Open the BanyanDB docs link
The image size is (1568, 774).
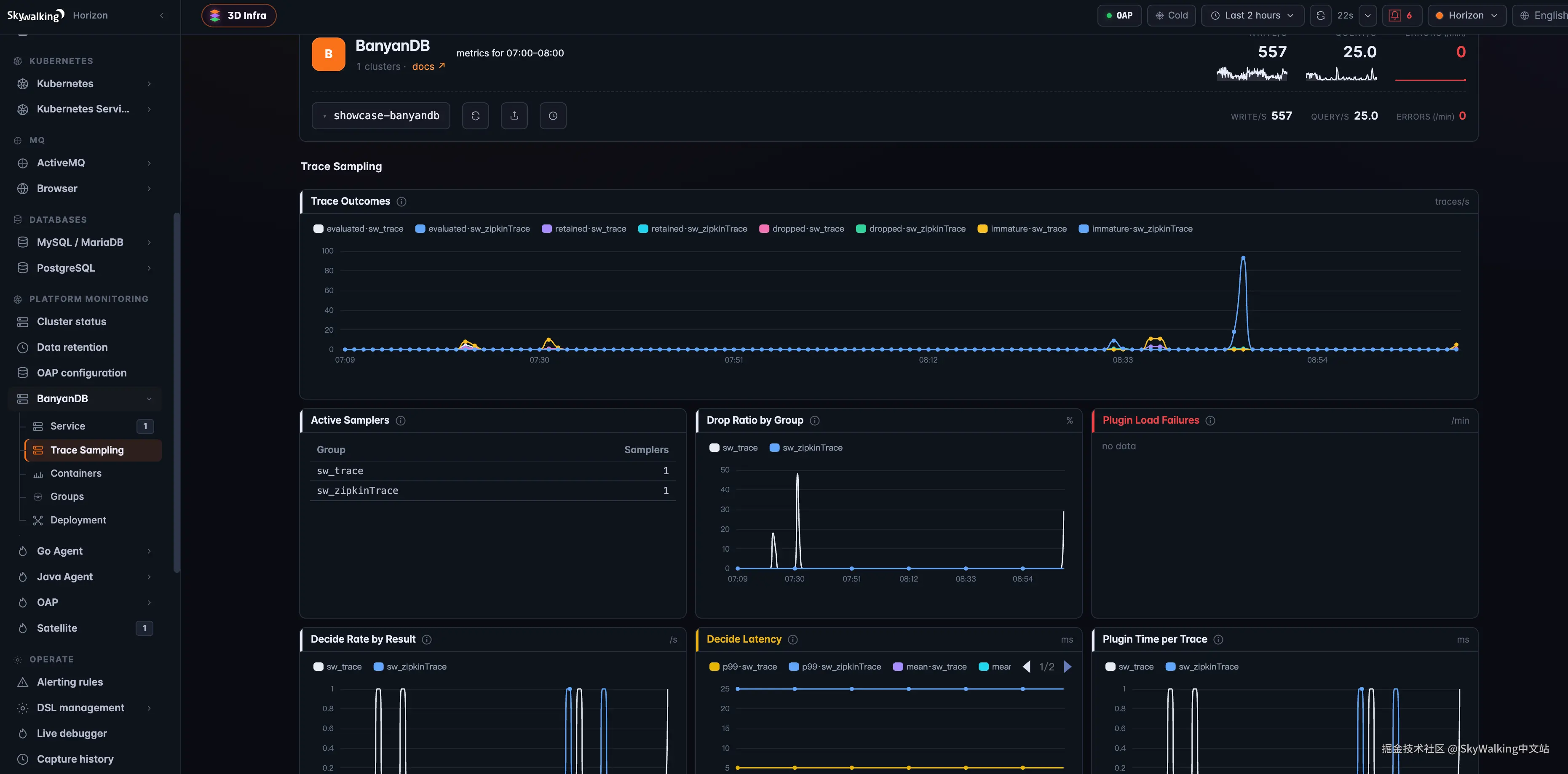[x=428, y=67]
